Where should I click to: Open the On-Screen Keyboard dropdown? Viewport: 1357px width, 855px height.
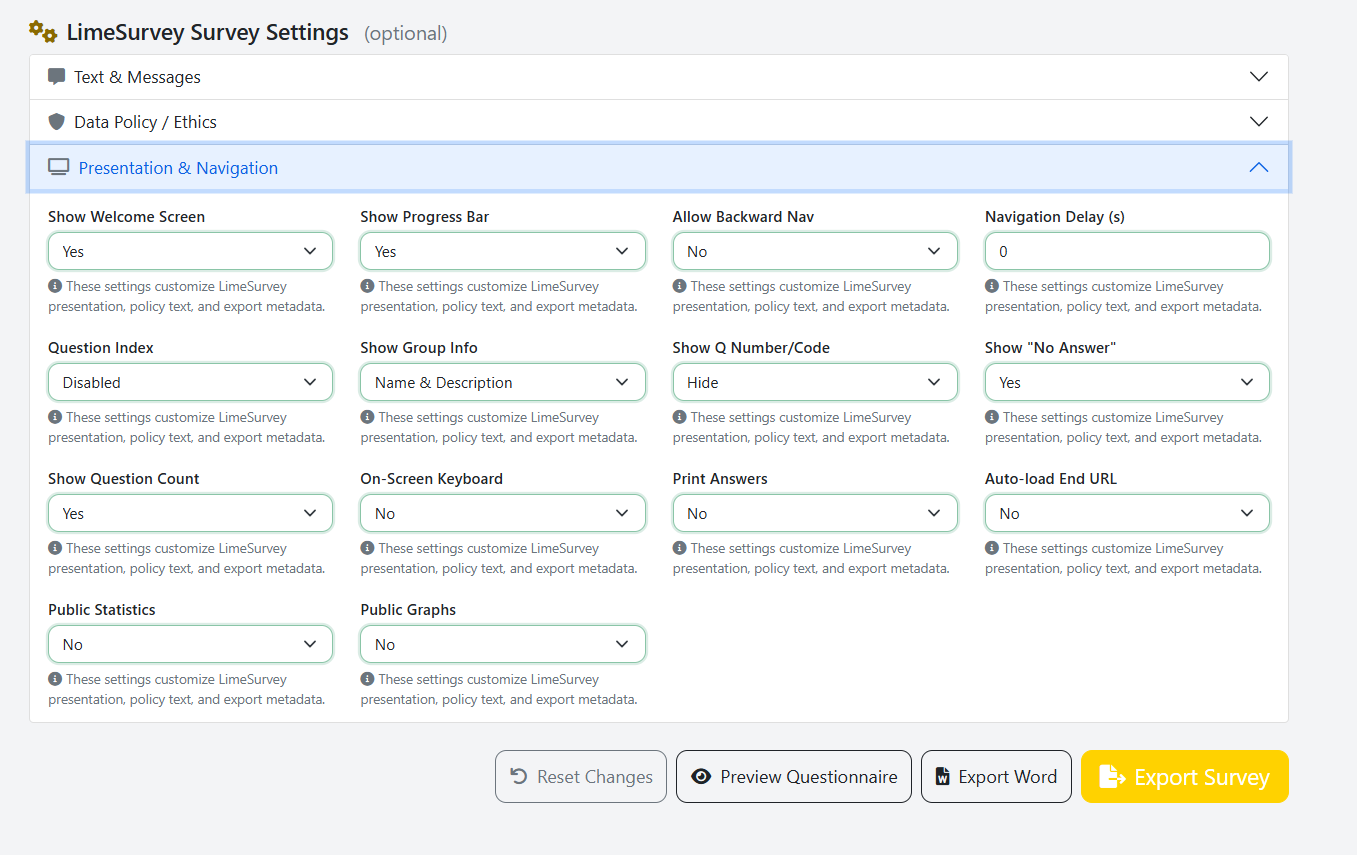503,513
